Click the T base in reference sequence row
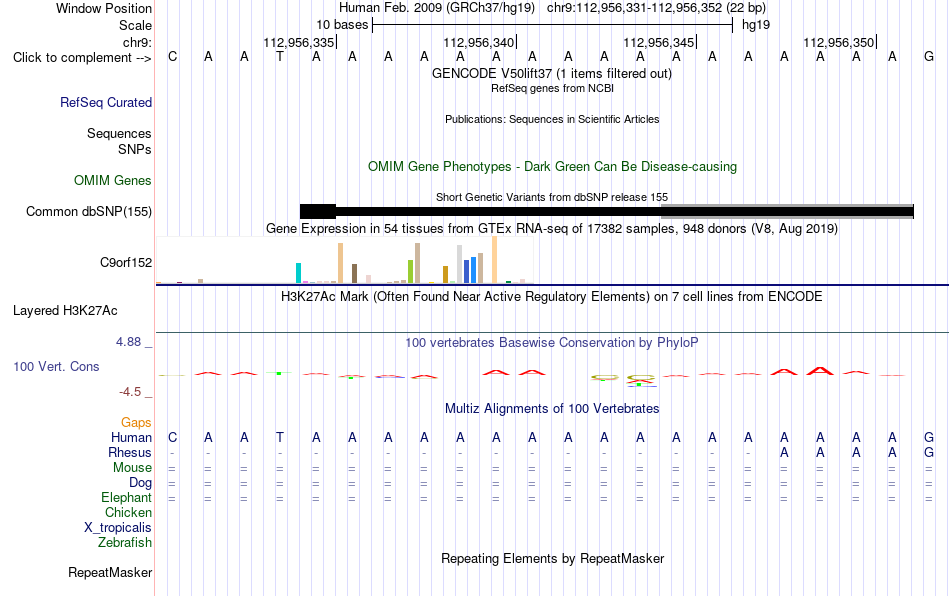Screen dimensions: 950x596 coord(280,57)
